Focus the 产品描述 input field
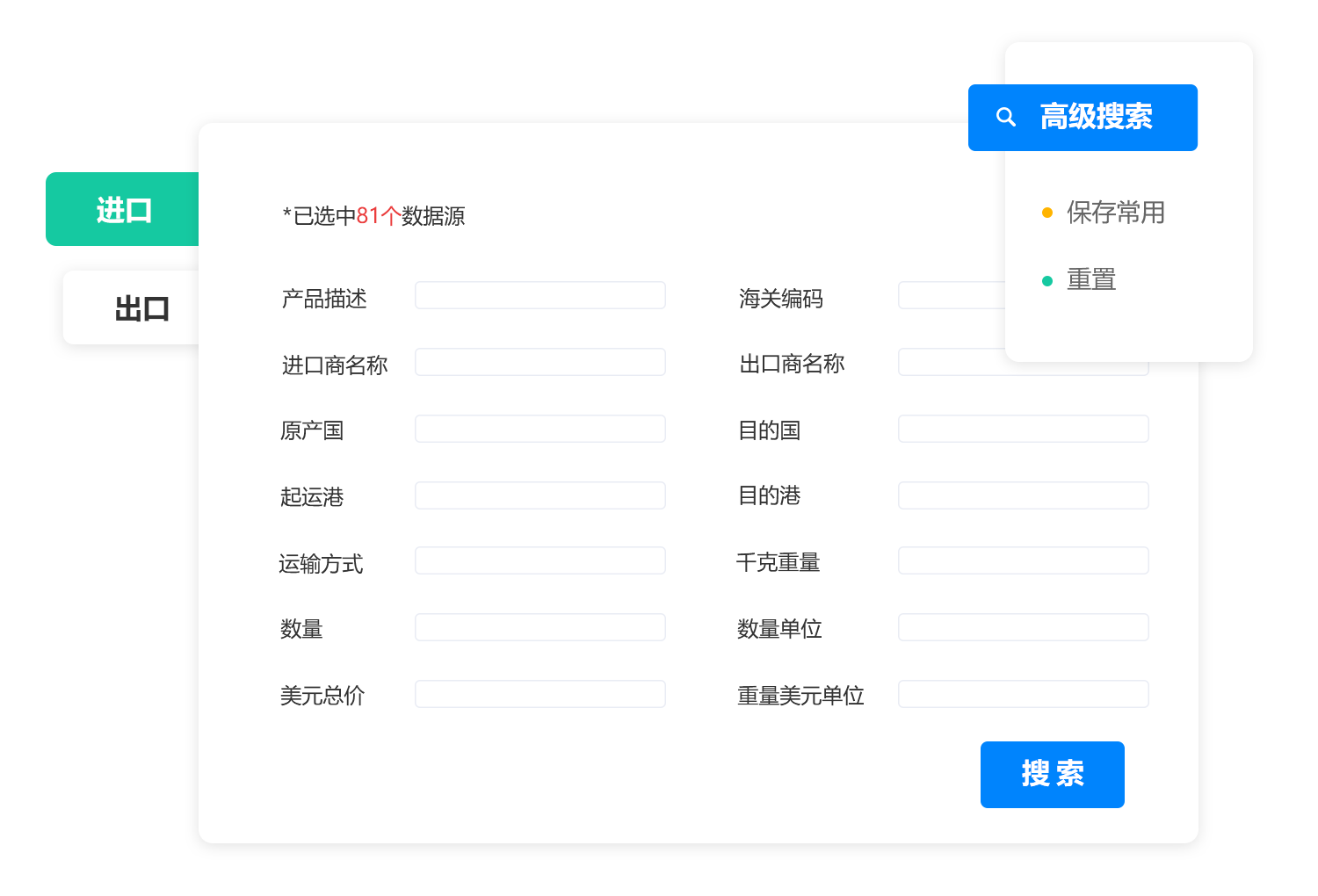 540,296
